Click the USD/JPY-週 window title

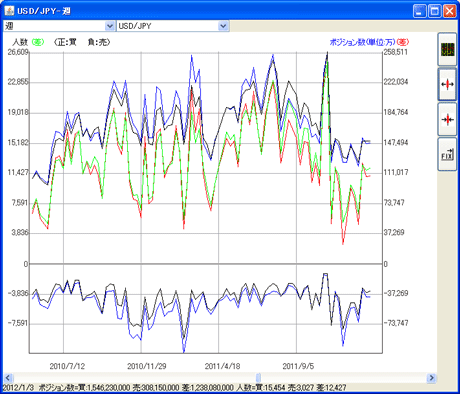pos(44,11)
